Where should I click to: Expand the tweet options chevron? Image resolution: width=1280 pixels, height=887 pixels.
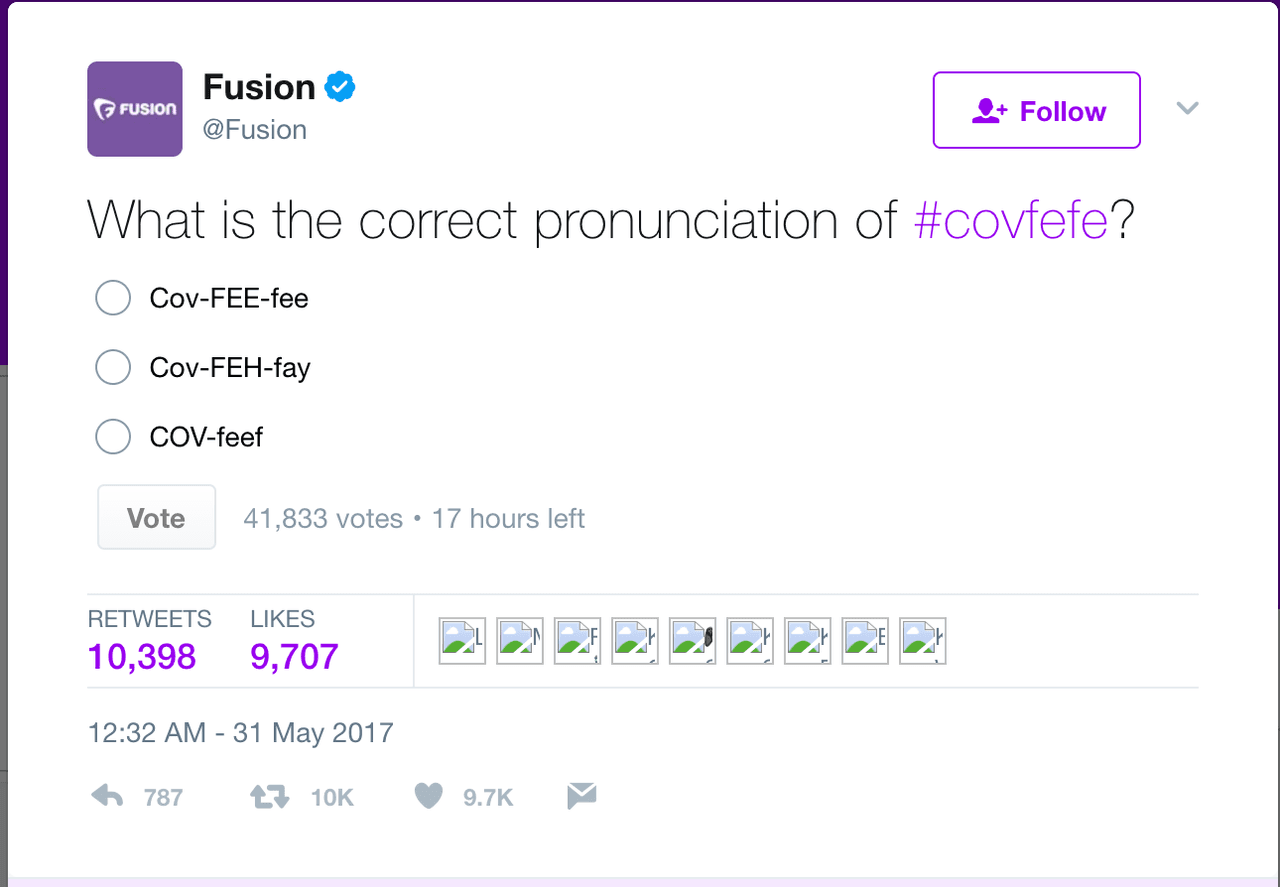1187,108
